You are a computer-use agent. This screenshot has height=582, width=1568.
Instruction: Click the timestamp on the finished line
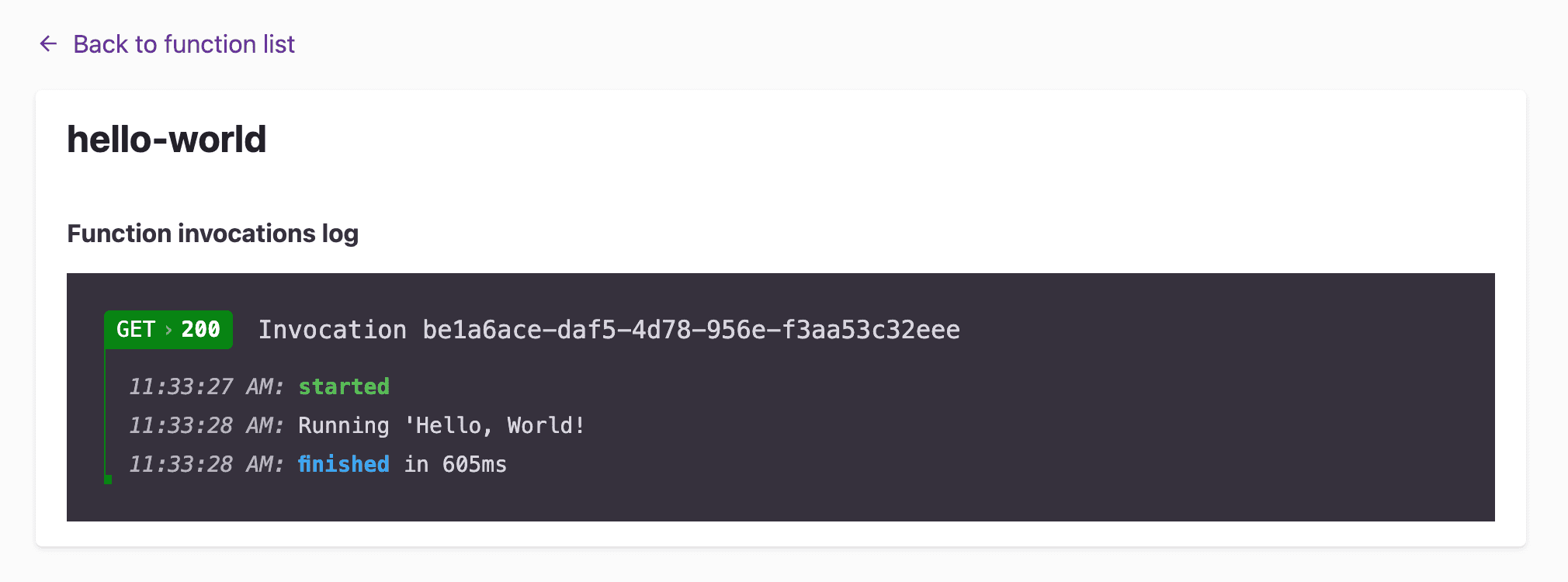(206, 464)
